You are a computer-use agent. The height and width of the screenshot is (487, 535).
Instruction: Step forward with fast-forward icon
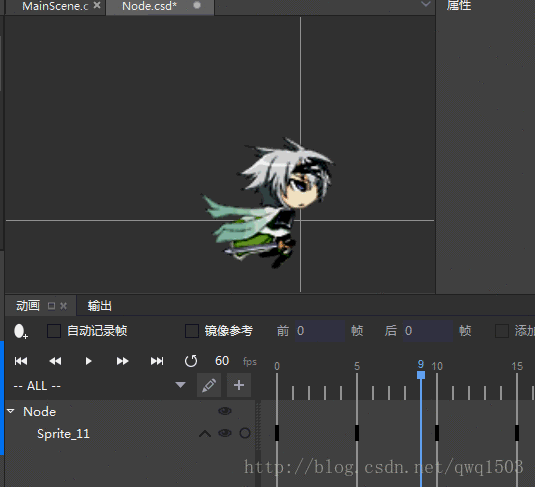(x=122, y=361)
